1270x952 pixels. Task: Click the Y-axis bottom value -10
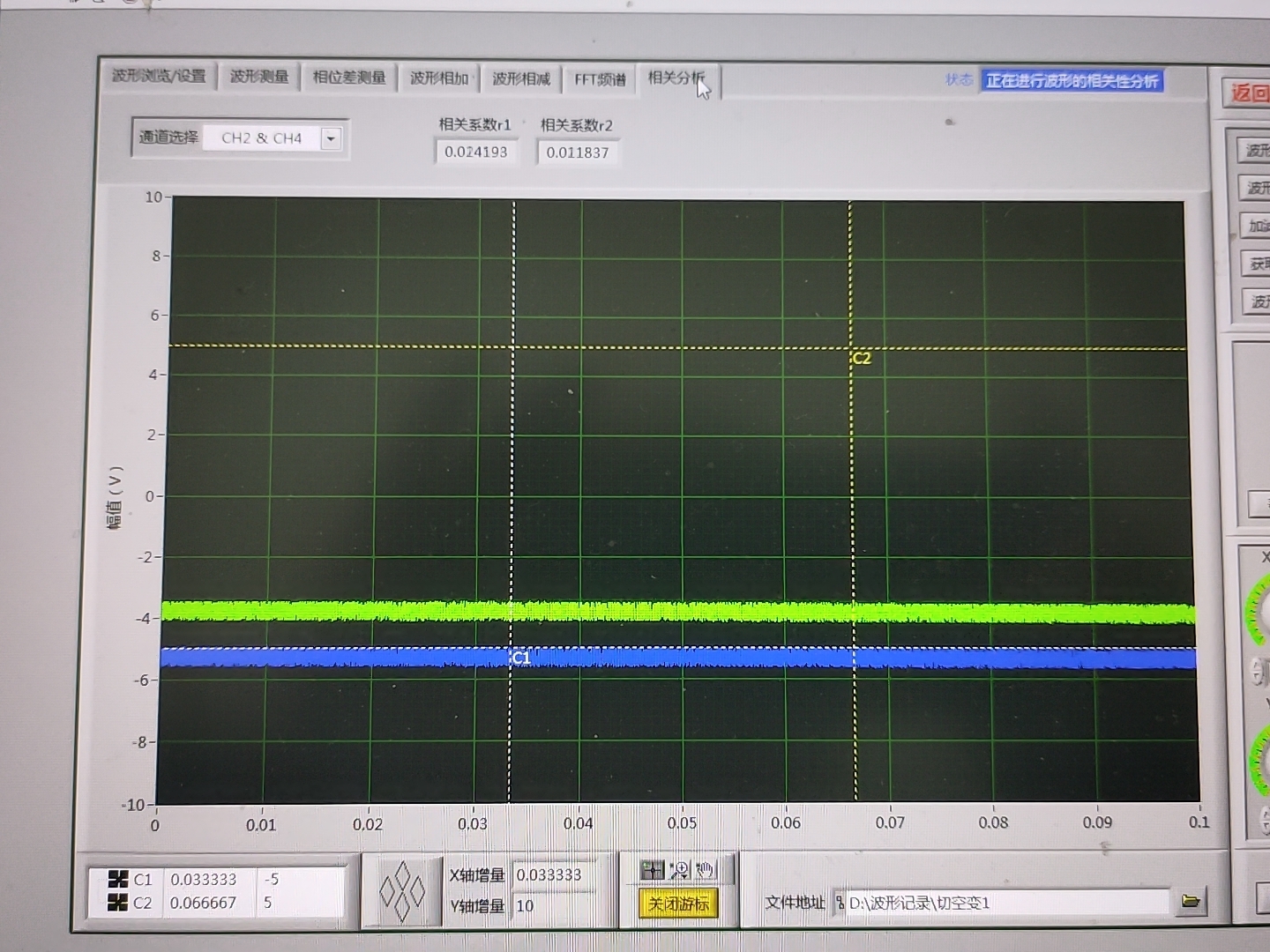[133, 805]
